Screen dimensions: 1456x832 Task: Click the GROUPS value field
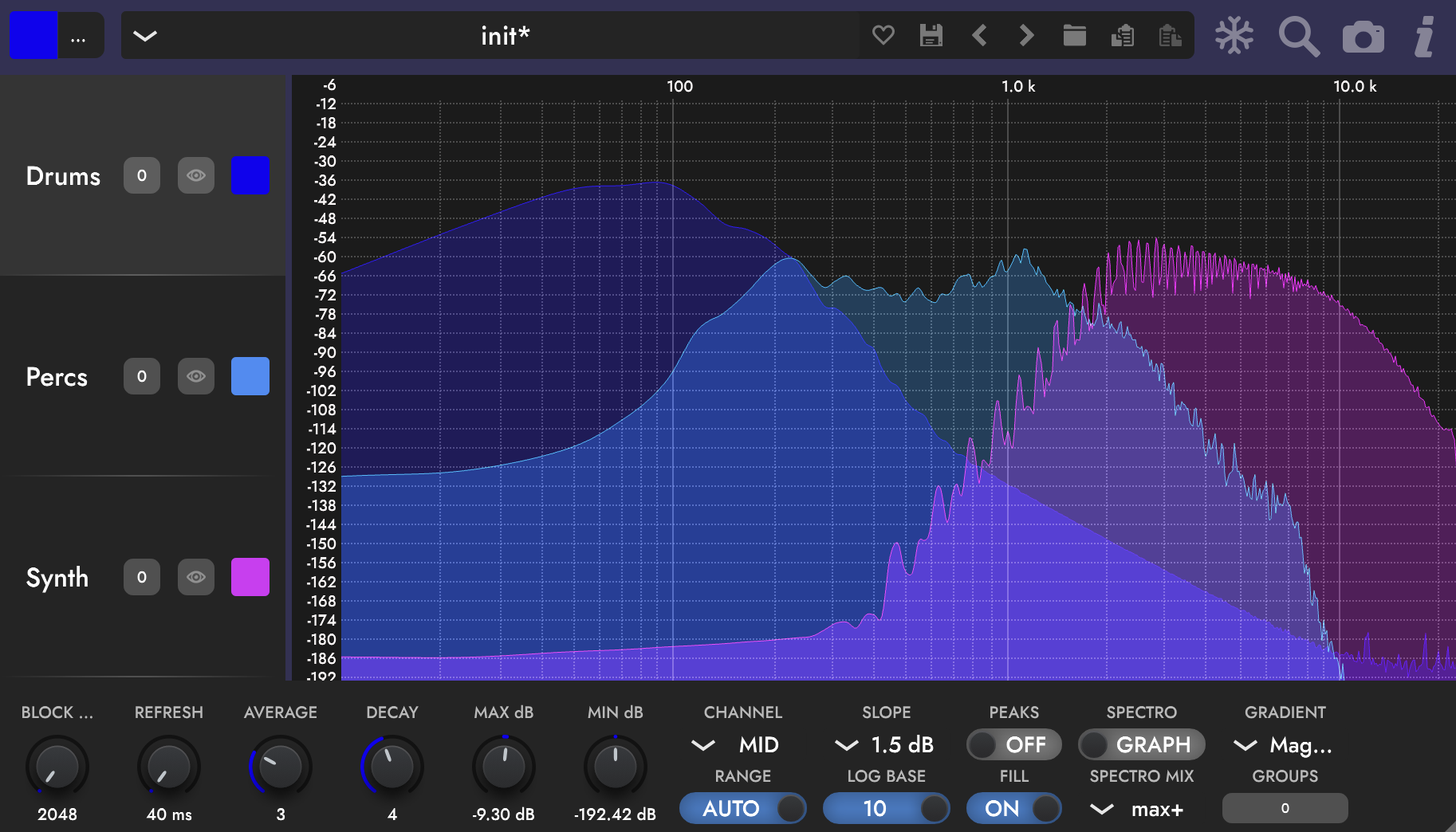coord(1285,808)
